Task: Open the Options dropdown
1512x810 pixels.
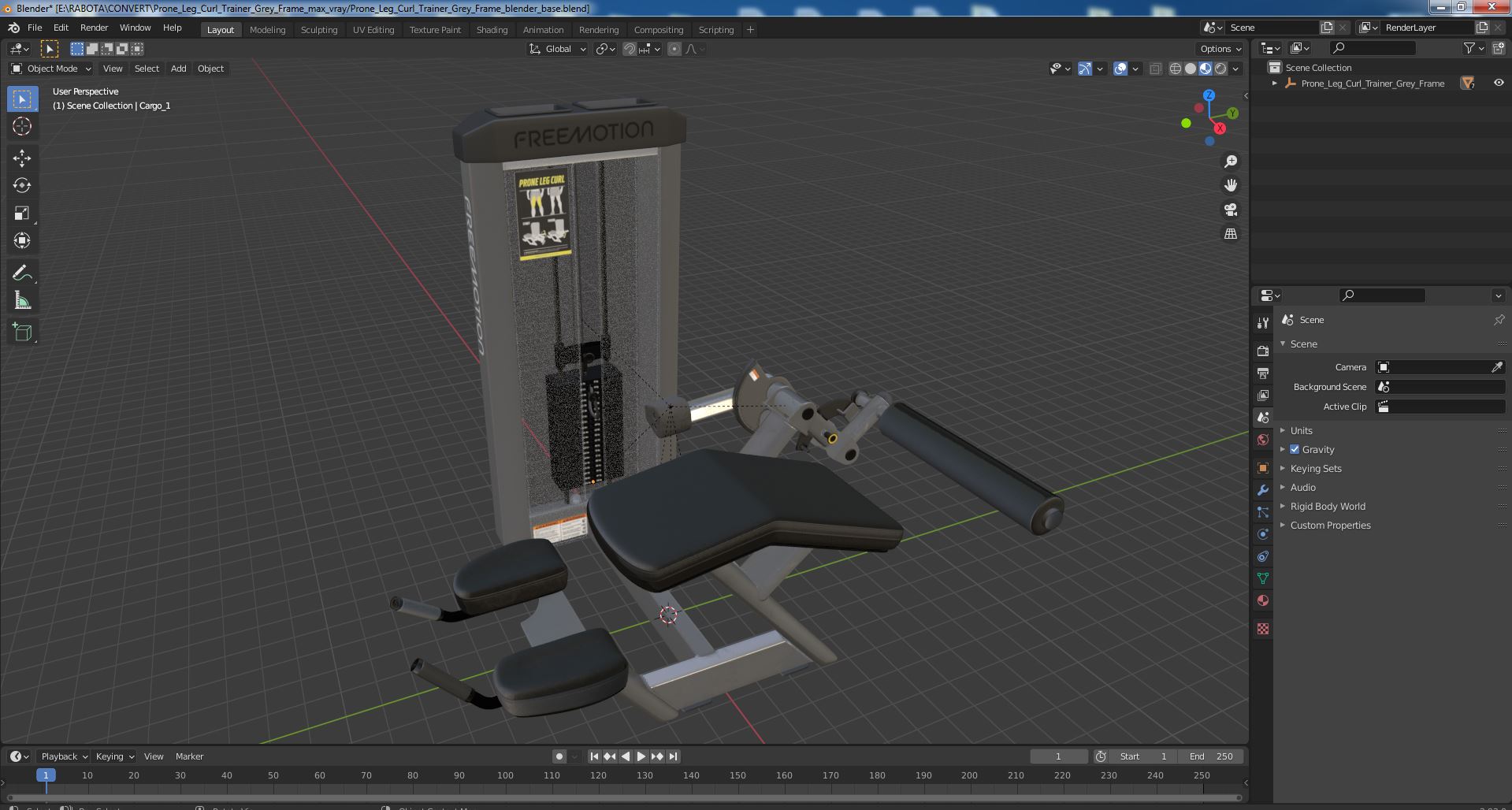Action: (x=1220, y=49)
